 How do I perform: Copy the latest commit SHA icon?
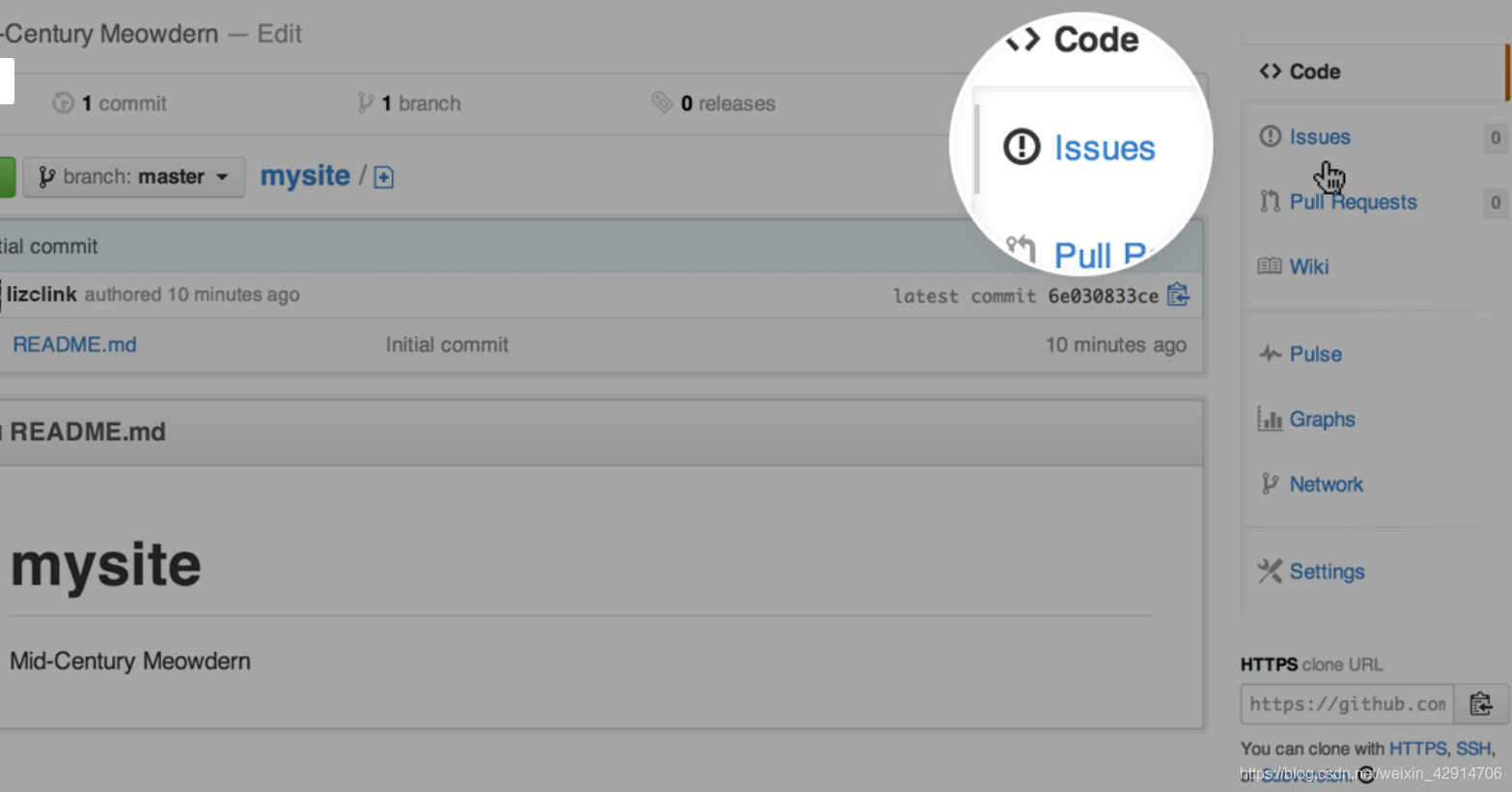(x=1178, y=295)
